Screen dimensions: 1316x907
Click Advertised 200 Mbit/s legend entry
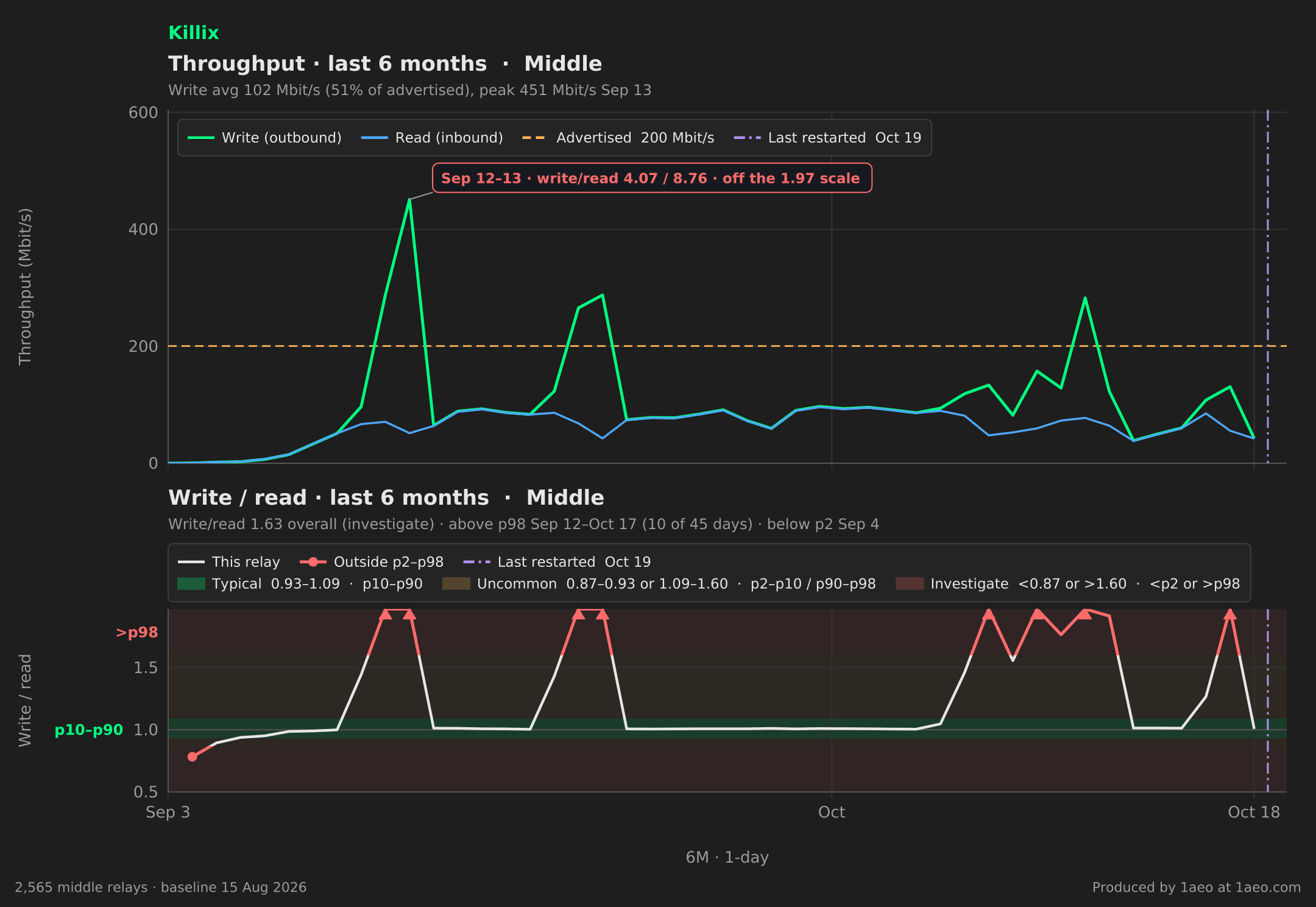coord(618,138)
